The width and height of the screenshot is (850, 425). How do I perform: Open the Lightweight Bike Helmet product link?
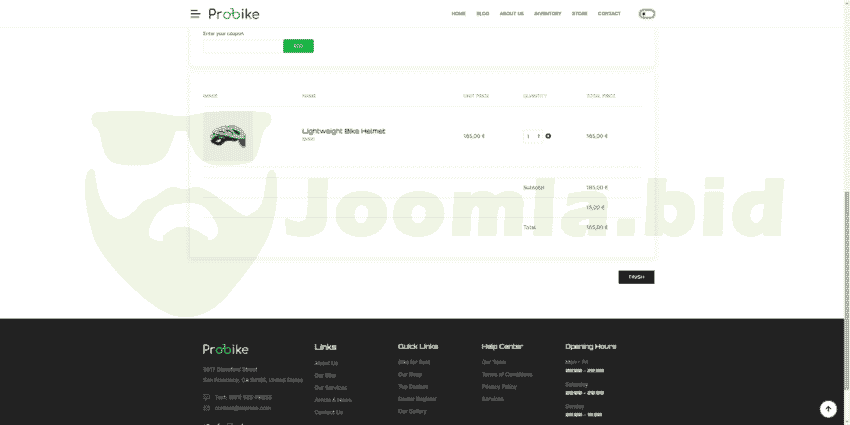[343, 131]
